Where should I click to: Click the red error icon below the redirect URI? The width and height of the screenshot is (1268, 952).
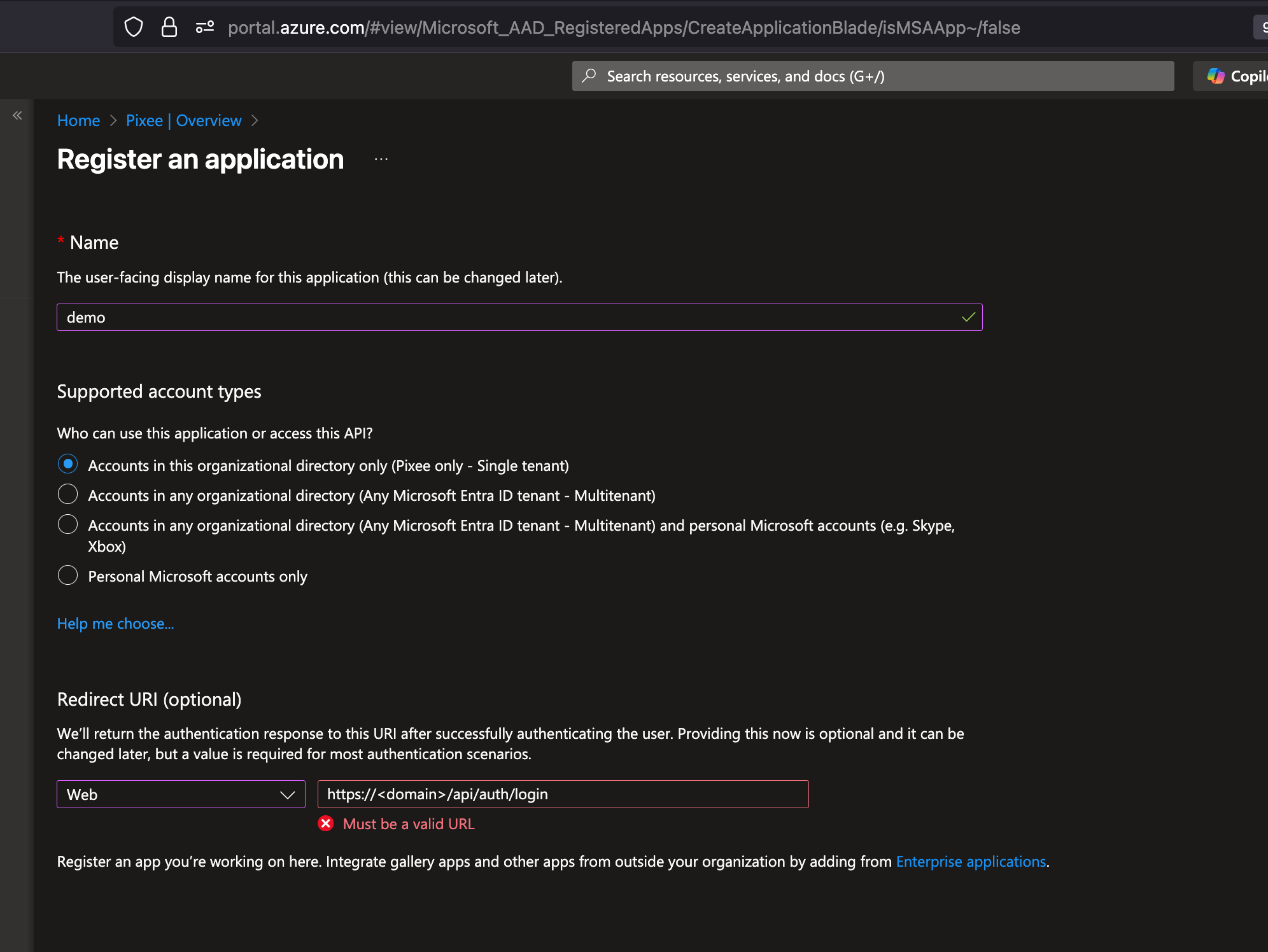(326, 823)
